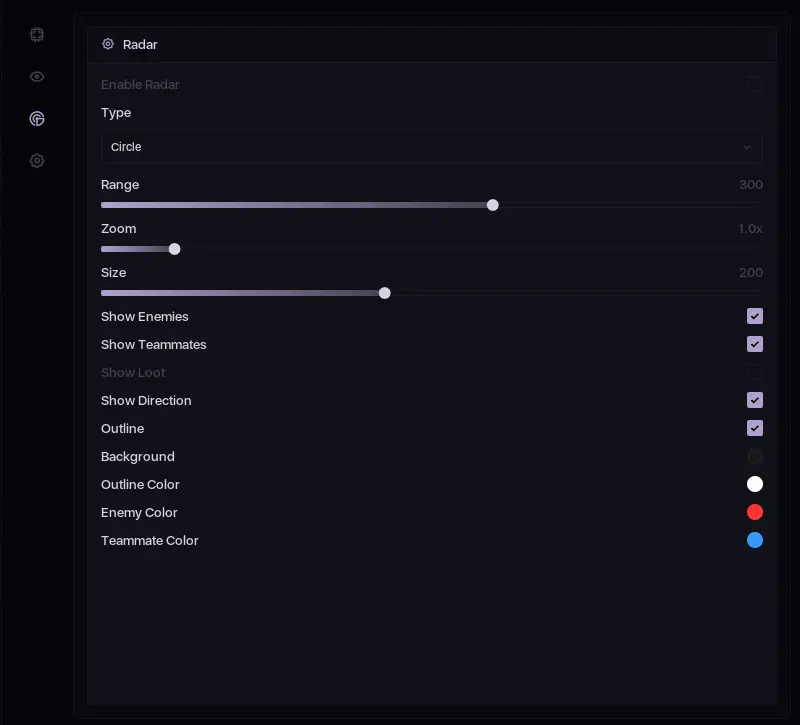Toggle the Show Teammates checkbox
The height and width of the screenshot is (725, 800).
[x=755, y=344]
